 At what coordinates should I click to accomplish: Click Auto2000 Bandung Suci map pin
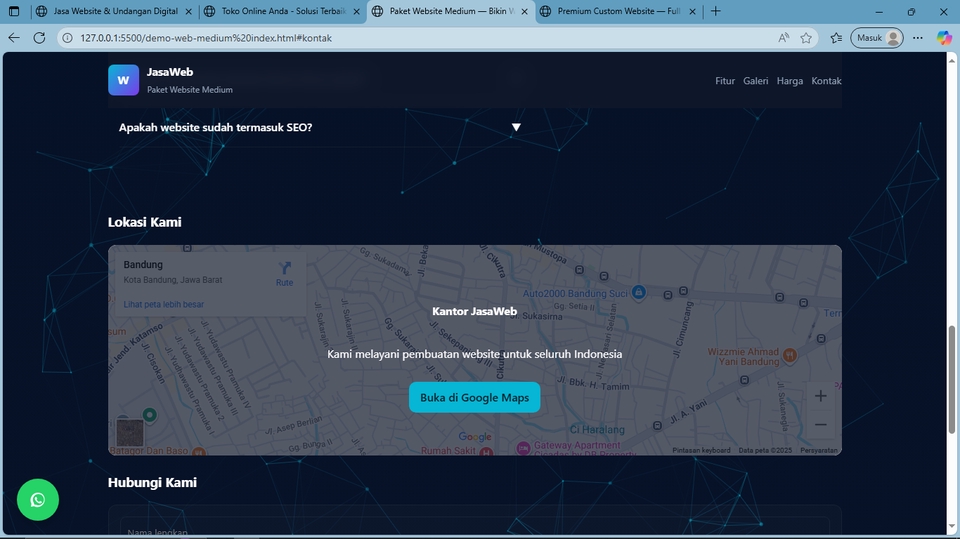click(639, 292)
